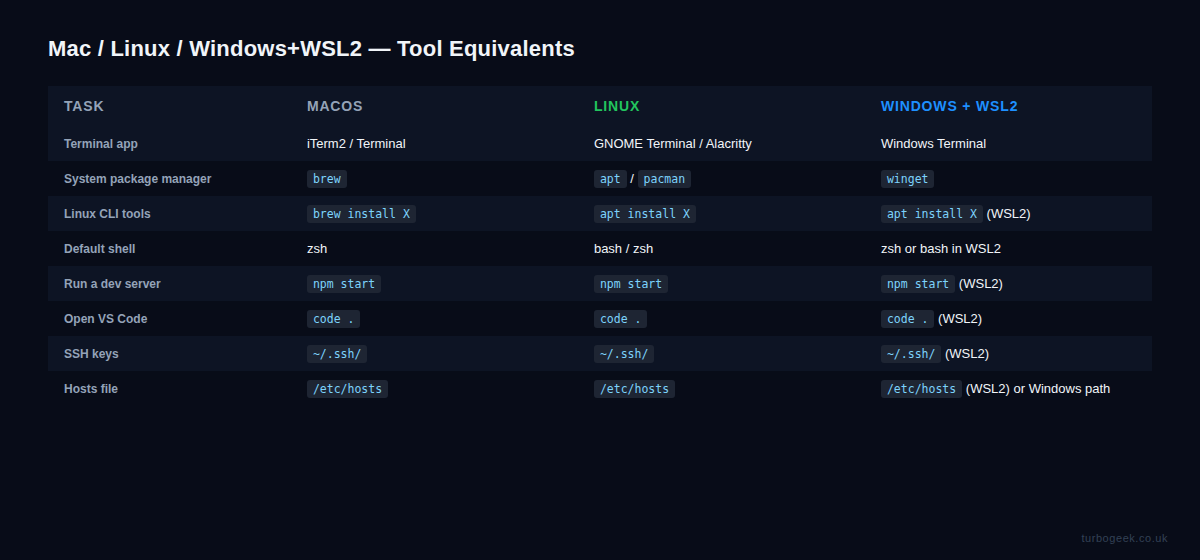Click 'npm start' in Windows + WSL2 column

(918, 284)
